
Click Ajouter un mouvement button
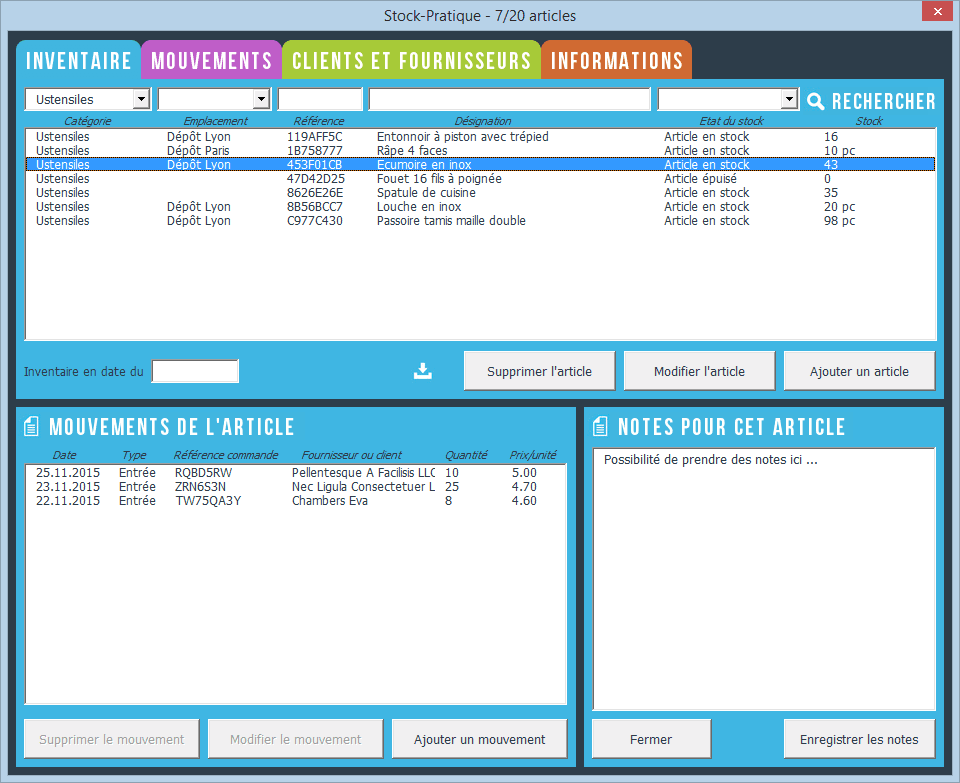point(479,739)
